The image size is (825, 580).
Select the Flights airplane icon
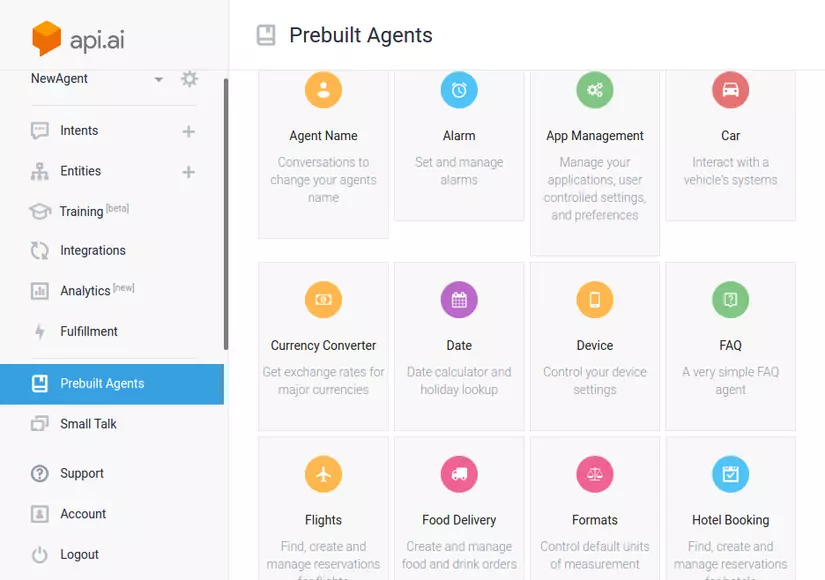[323, 474]
